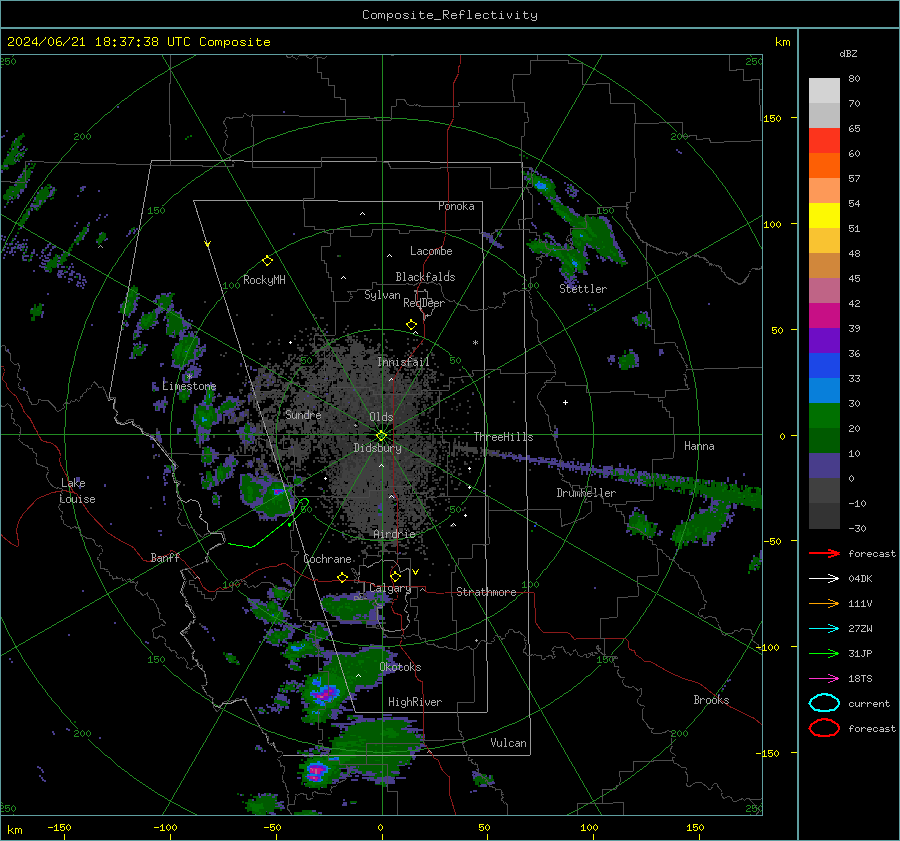Click the red forecast ellipse icon
Screen dimensions: 900x841
(824, 728)
